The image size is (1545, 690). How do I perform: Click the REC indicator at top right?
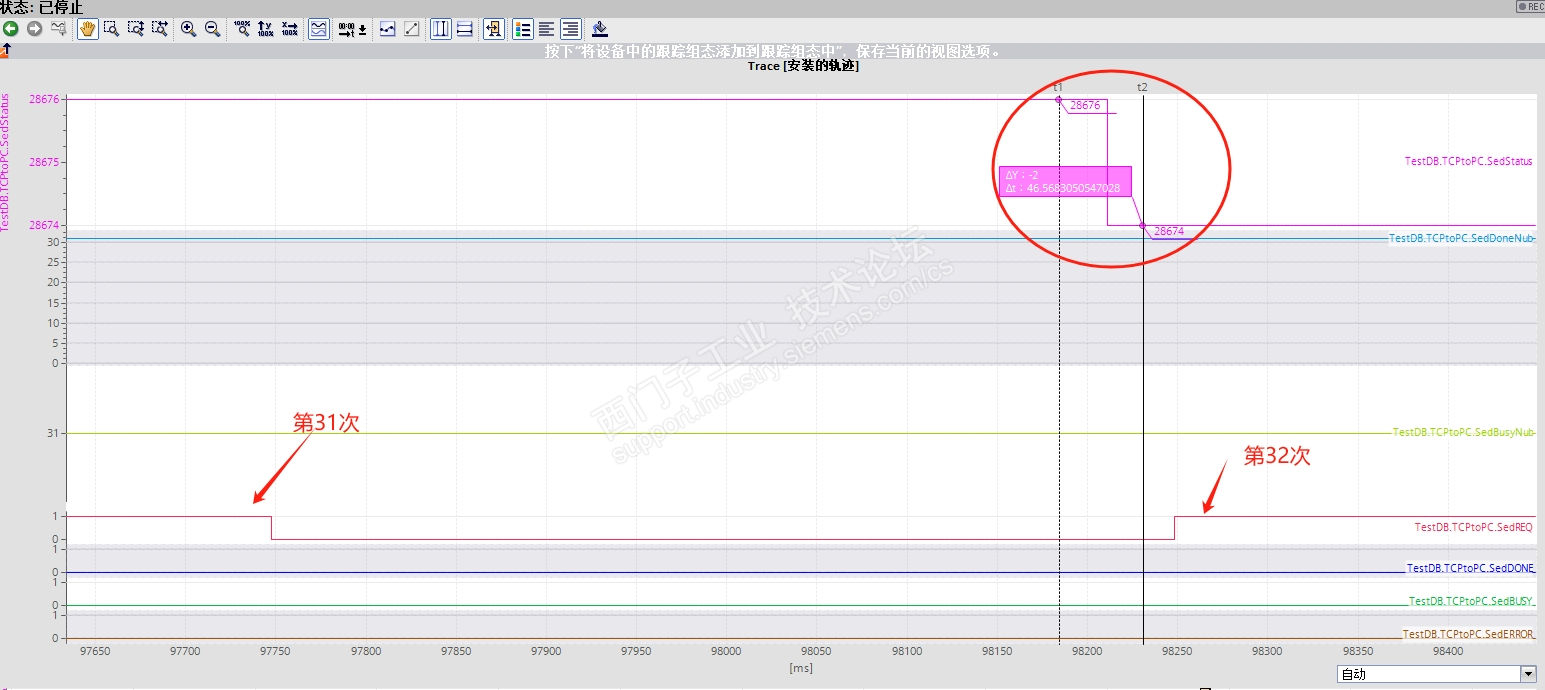coord(1531,6)
